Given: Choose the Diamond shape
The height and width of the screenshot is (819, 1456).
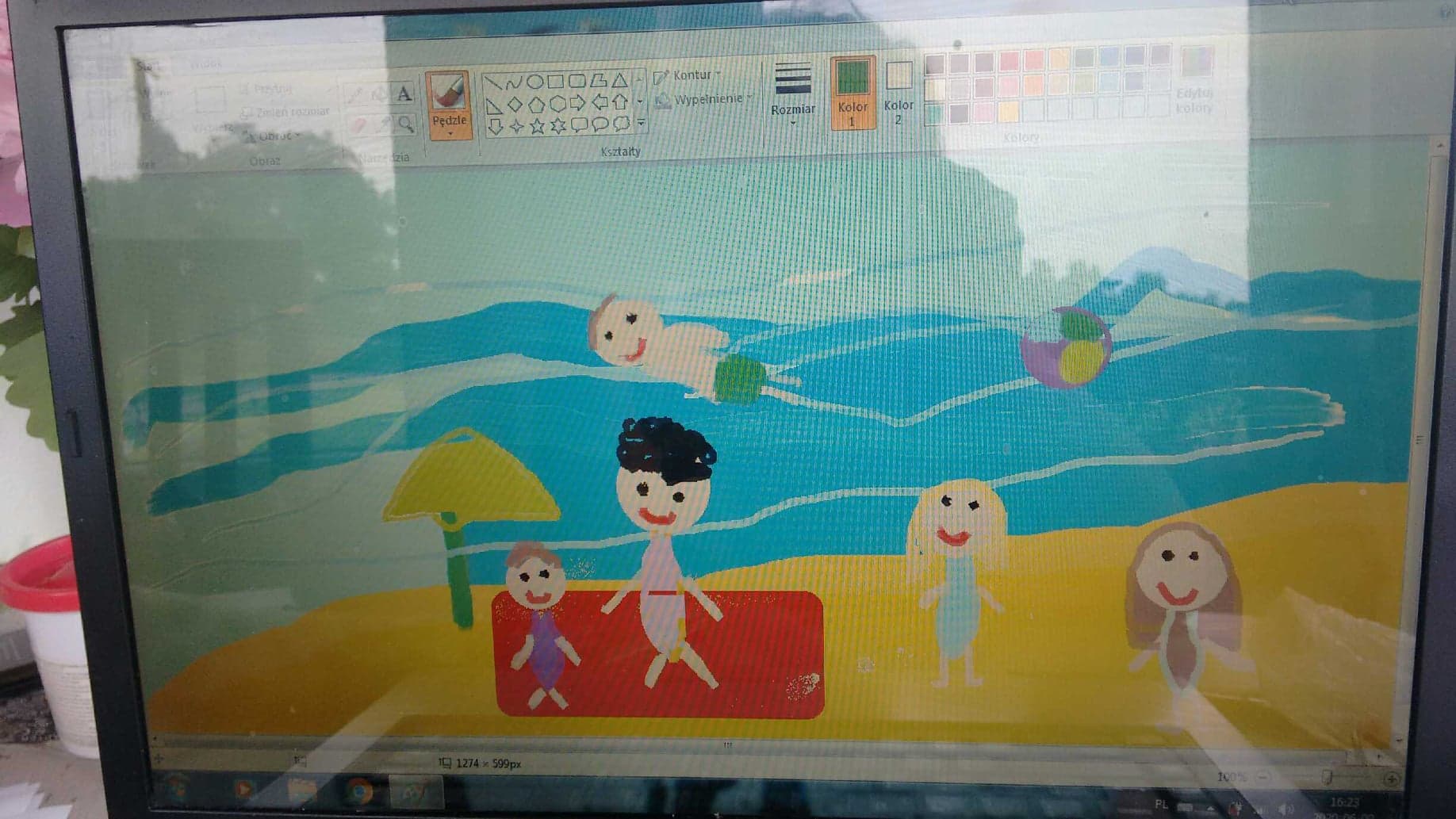Looking at the screenshot, I should (515, 104).
